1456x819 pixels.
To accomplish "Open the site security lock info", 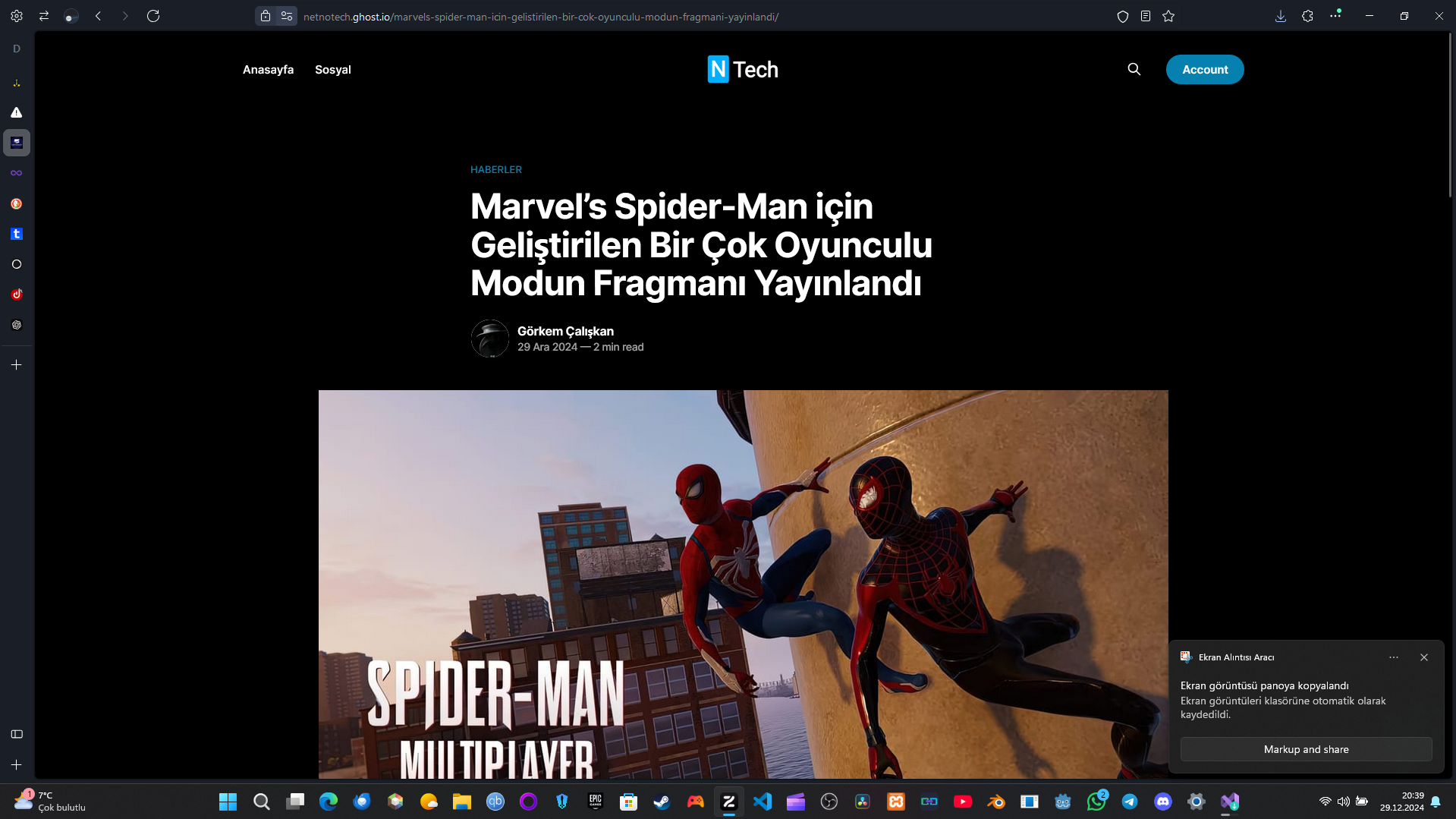I will coord(266,16).
